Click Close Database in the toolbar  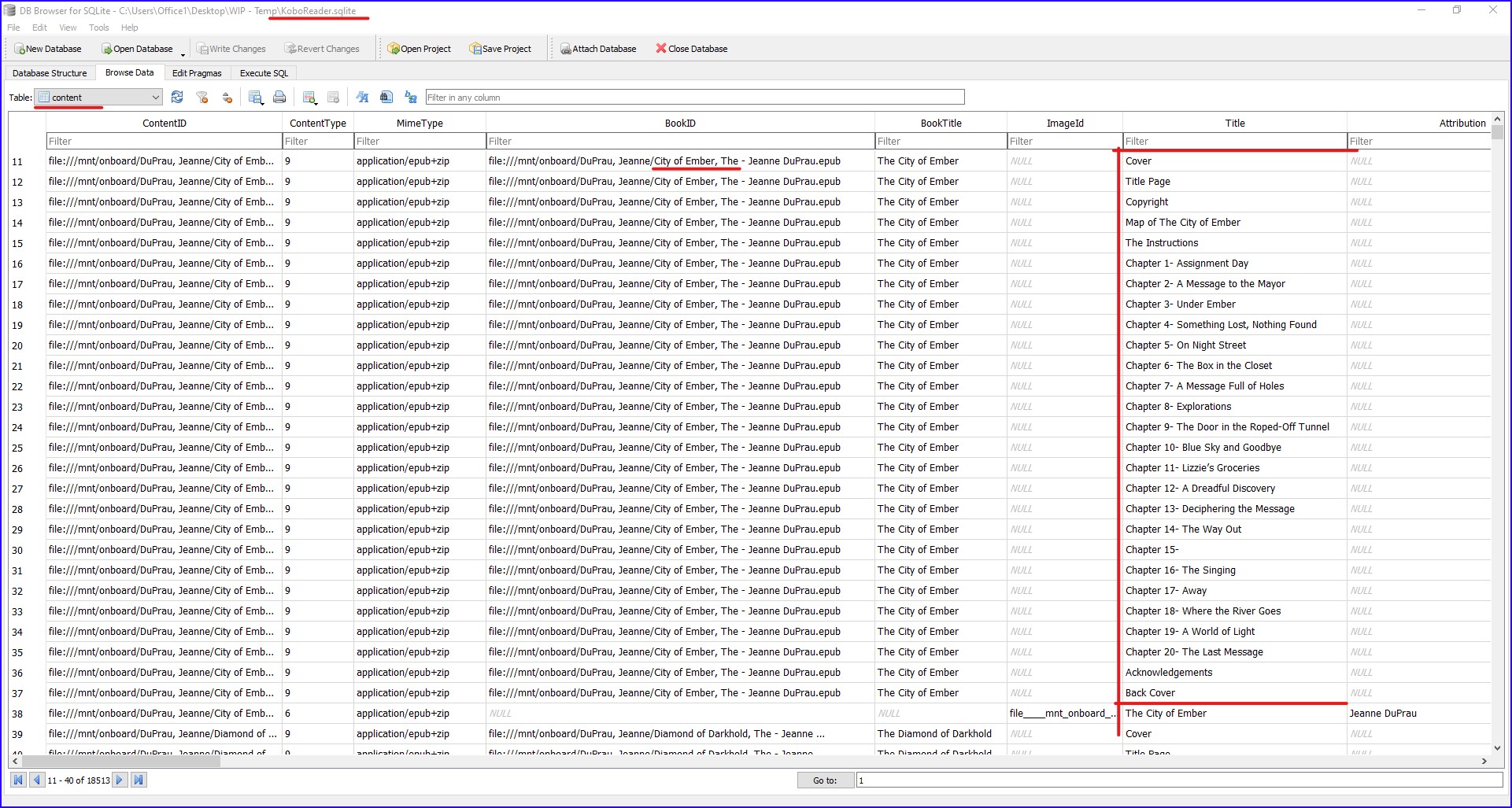pyautogui.click(x=691, y=49)
